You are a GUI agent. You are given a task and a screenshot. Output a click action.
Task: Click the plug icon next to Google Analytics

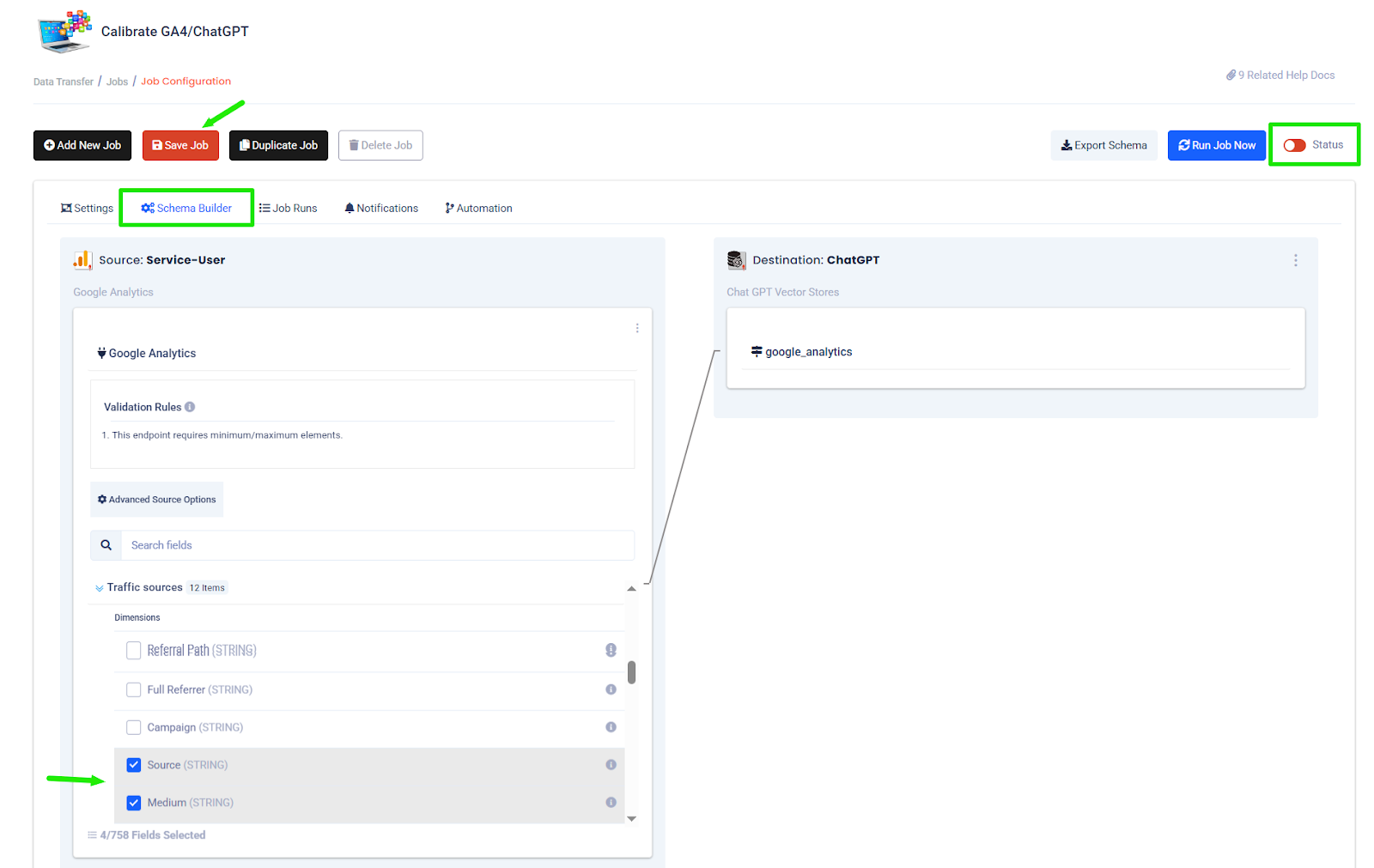101,353
